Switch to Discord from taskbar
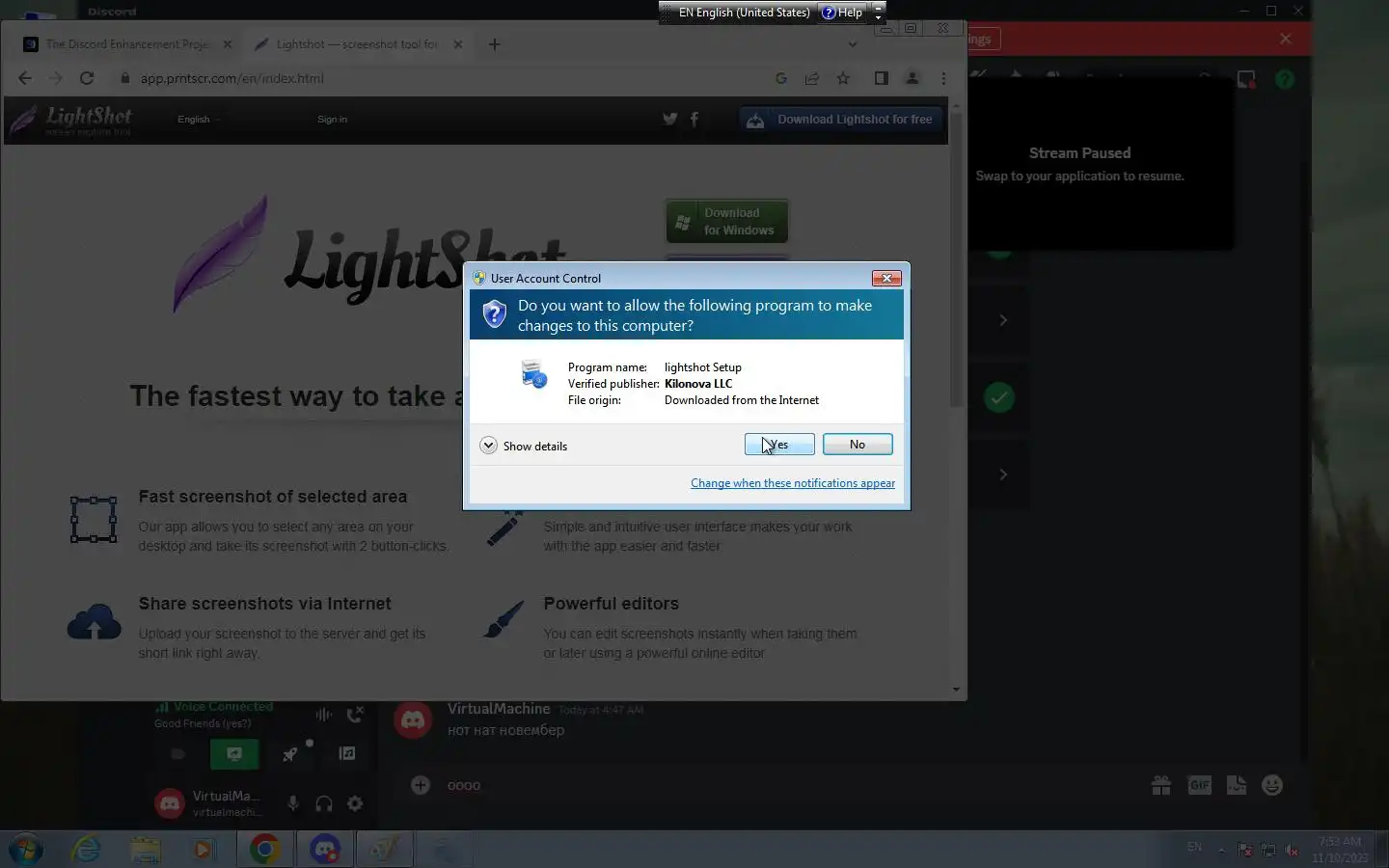The image size is (1389, 868). 325,850
